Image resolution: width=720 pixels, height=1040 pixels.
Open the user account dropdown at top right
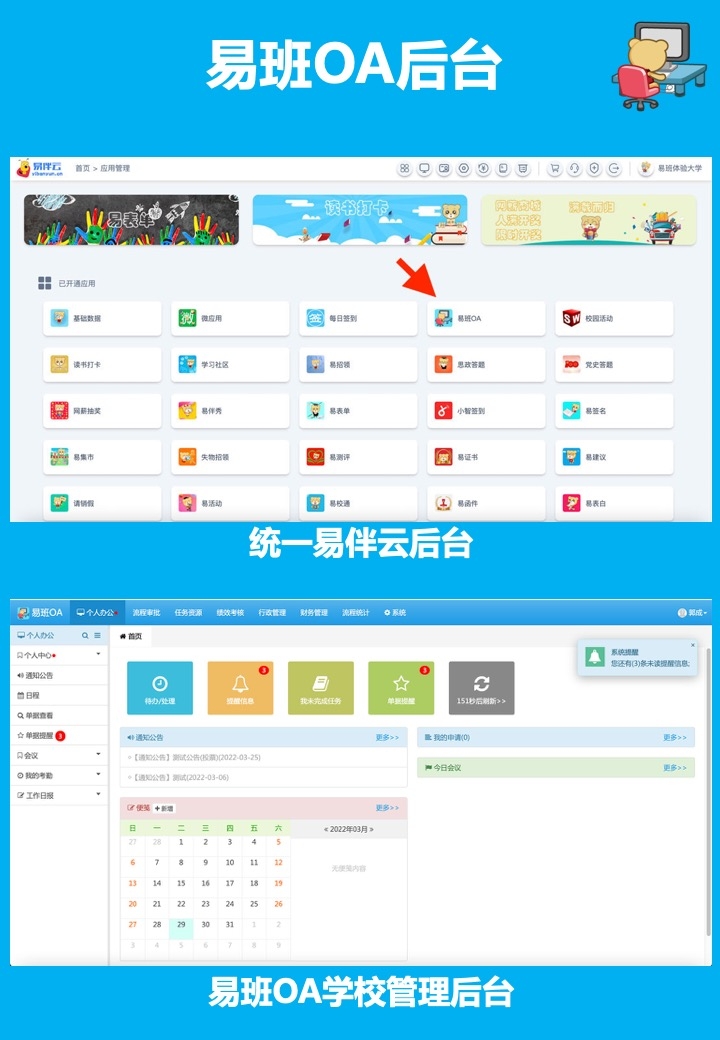click(x=692, y=612)
